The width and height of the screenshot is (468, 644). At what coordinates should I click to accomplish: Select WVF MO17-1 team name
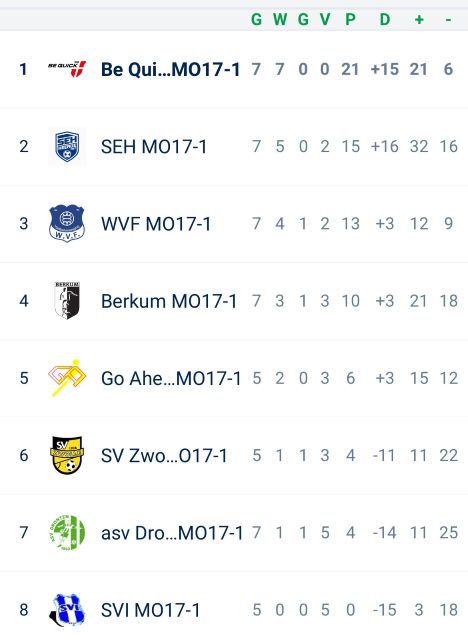click(156, 224)
